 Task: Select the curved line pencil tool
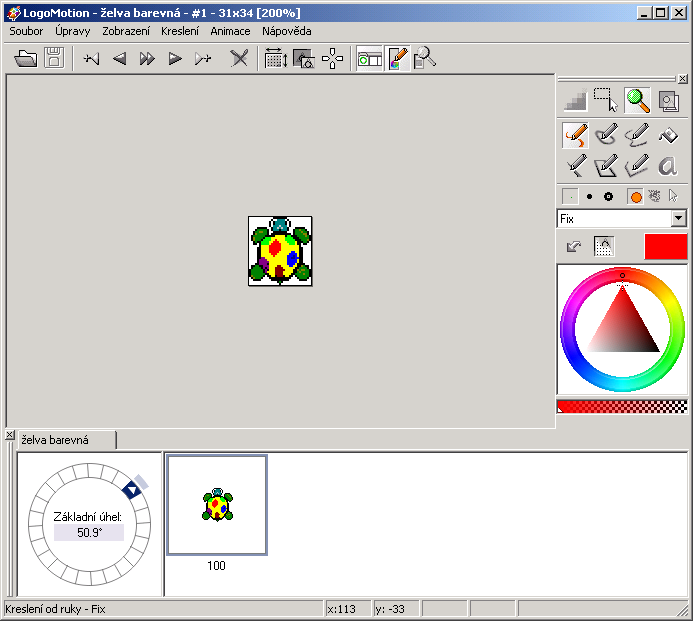pos(637,134)
